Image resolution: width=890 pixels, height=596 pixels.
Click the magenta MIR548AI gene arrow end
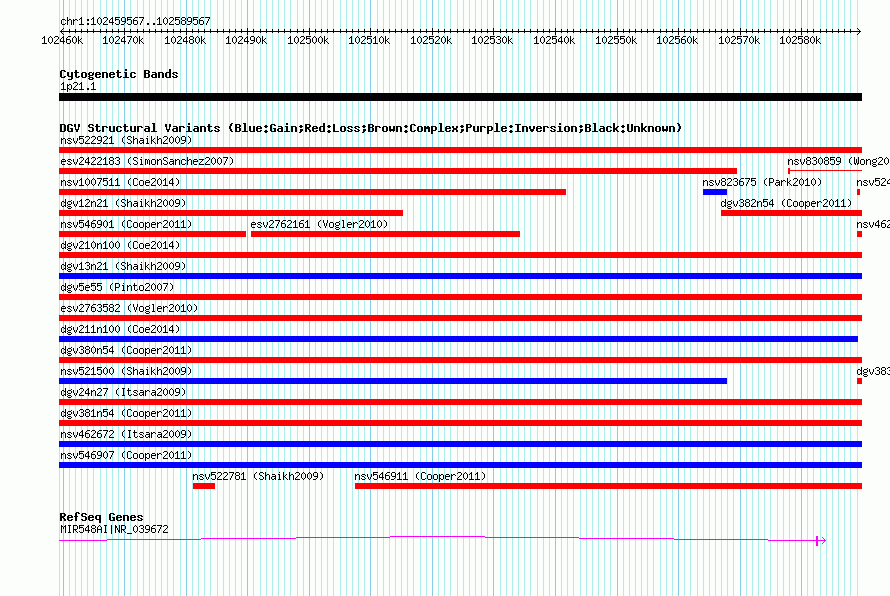[x=821, y=541]
